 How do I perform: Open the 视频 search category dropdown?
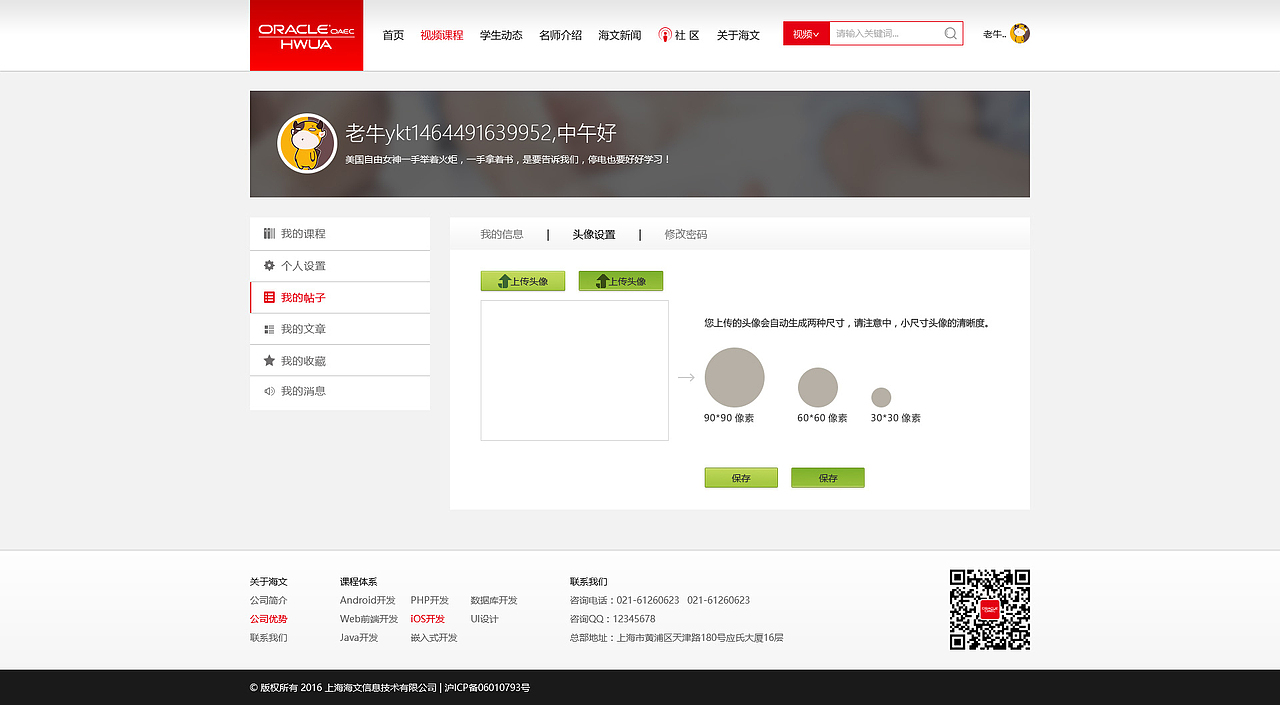pos(806,33)
